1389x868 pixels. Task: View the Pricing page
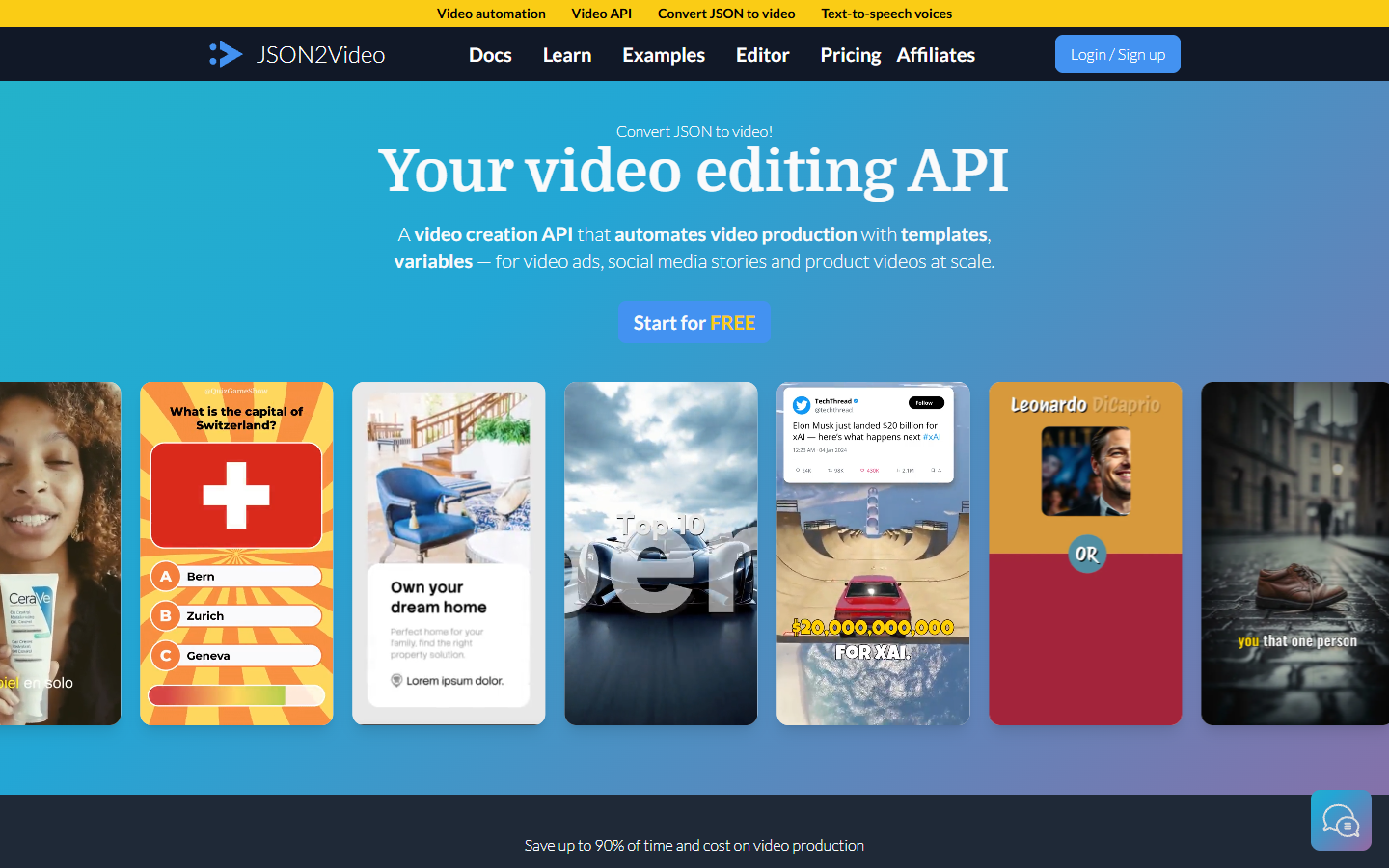[850, 55]
